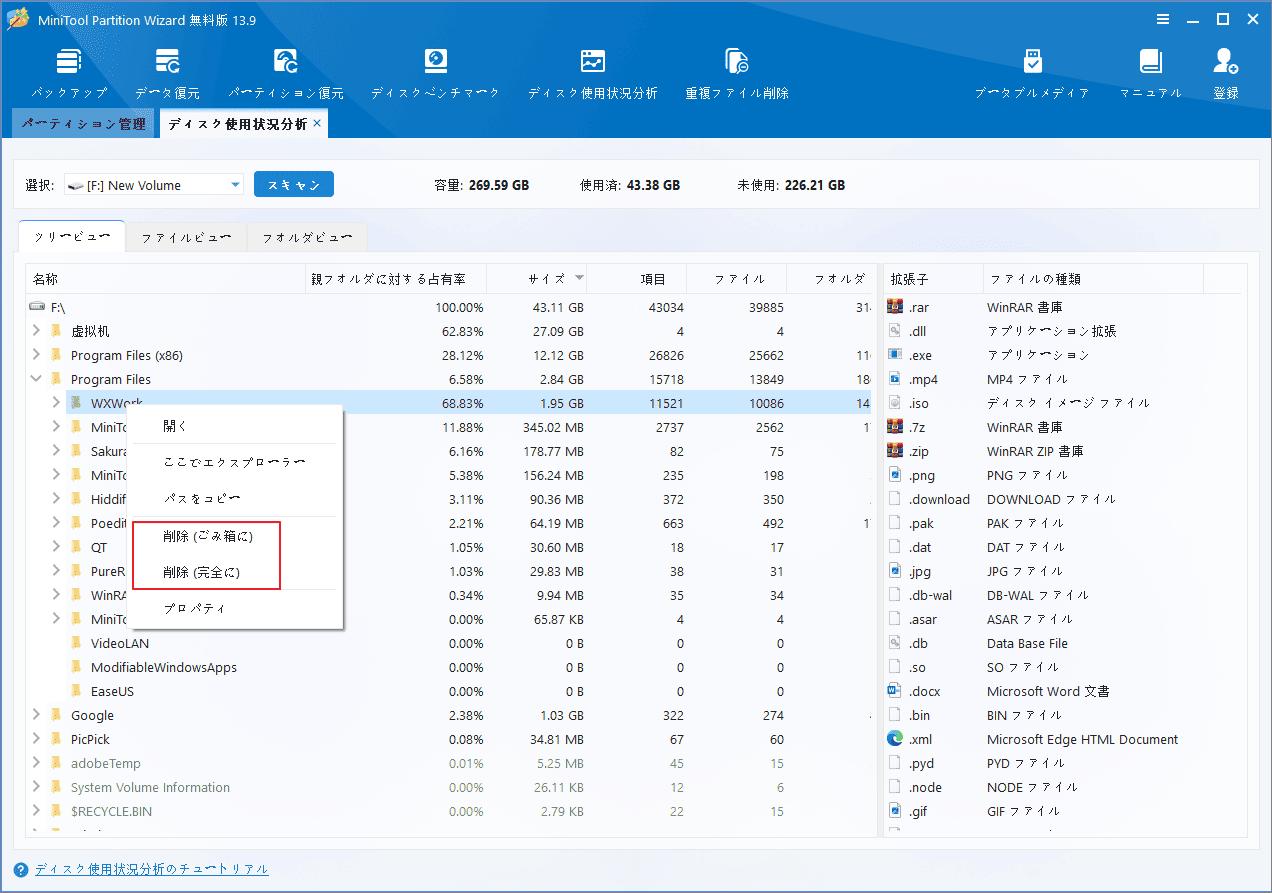
Task: Expand the Google folder
Action: pyautogui.click(x=36, y=715)
